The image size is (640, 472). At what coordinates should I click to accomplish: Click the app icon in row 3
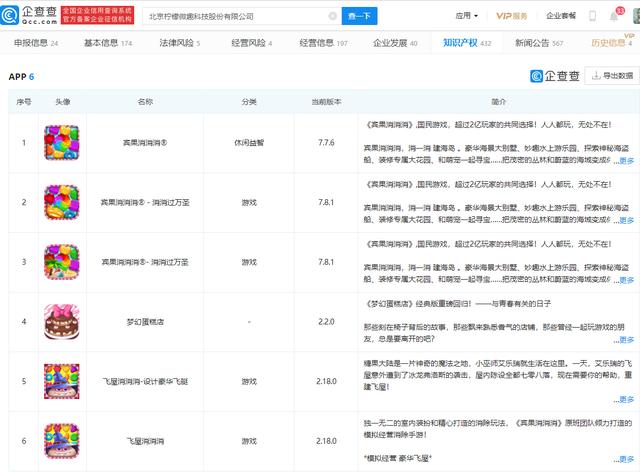(62, 262)
